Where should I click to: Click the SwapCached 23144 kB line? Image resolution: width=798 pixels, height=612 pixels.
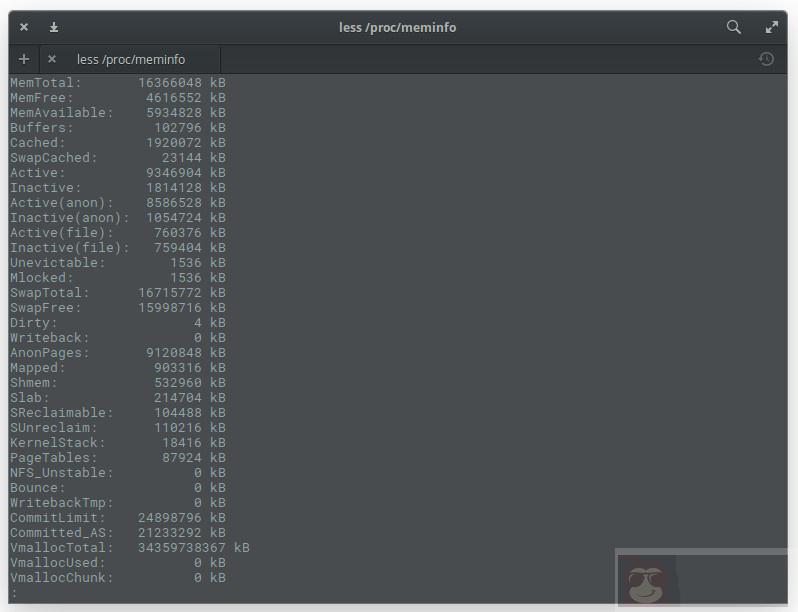click(x=118, y=158)
